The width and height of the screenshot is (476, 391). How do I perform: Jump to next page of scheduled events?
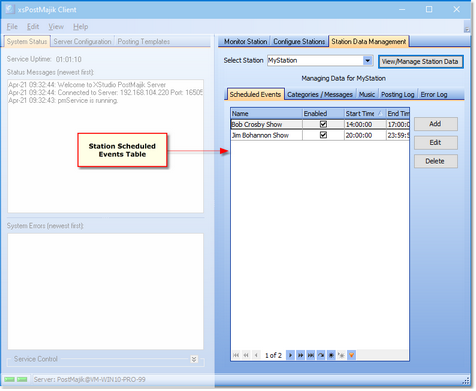click(300, 355)
